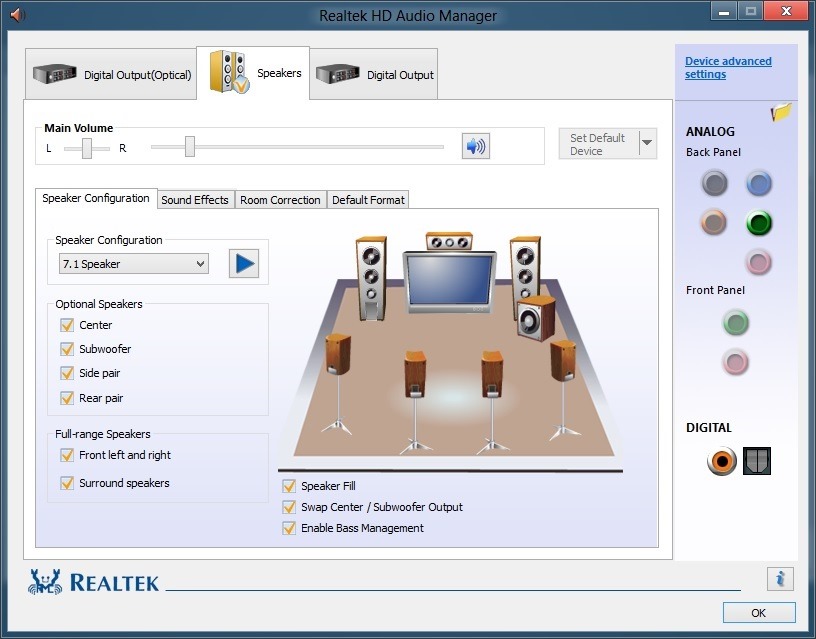Adjust the left-right balance slider
Viewport: 816px width, 639px height.
coord(88,146)
